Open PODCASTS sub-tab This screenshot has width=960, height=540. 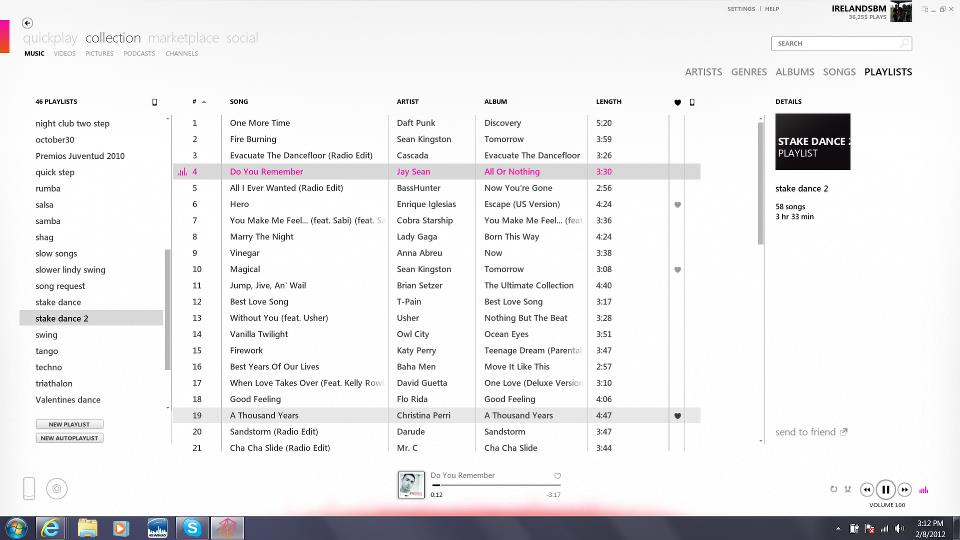[139, 54]
